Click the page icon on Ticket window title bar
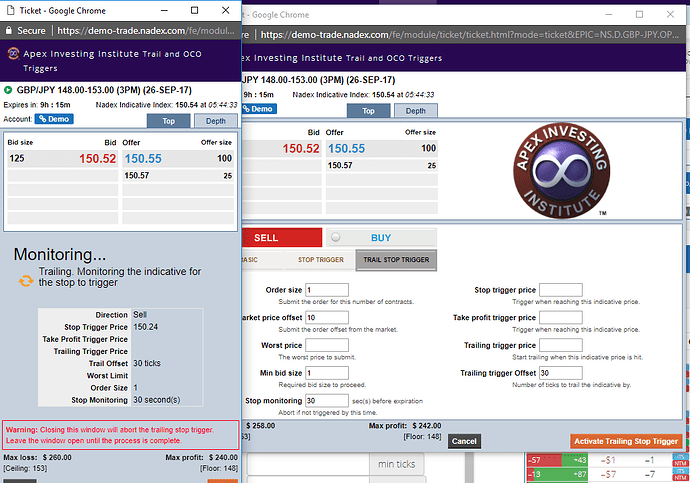The width and height of the screenshot is (690, 483). [x=10, y=11]
